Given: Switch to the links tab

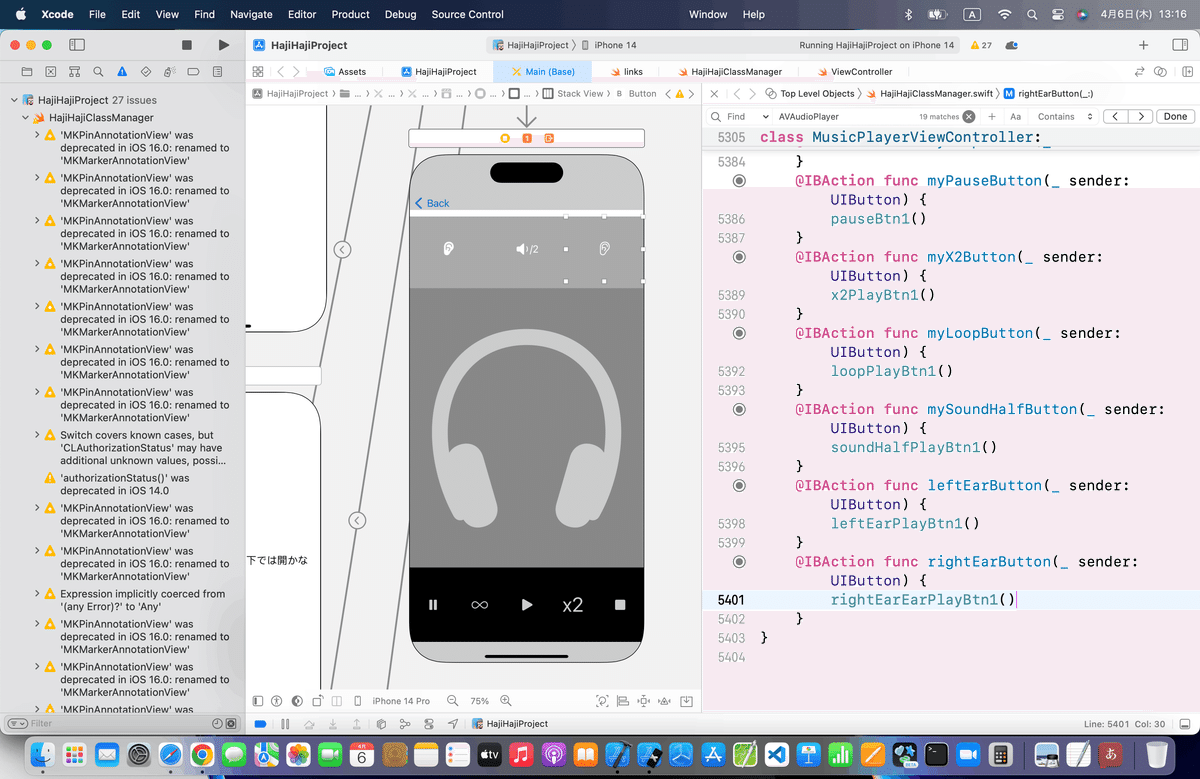Looking at the screenshot, I should tap(626, 72).
